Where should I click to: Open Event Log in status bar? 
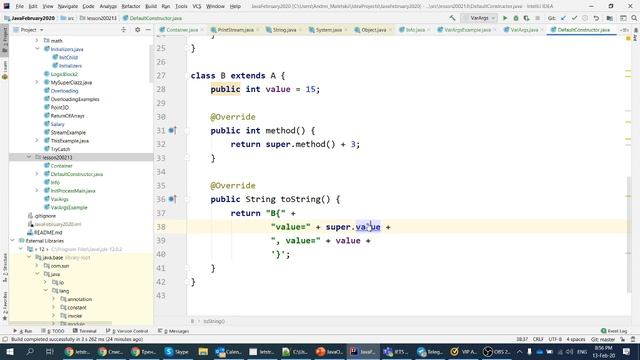pyautogui.click(x=614, y=331)
